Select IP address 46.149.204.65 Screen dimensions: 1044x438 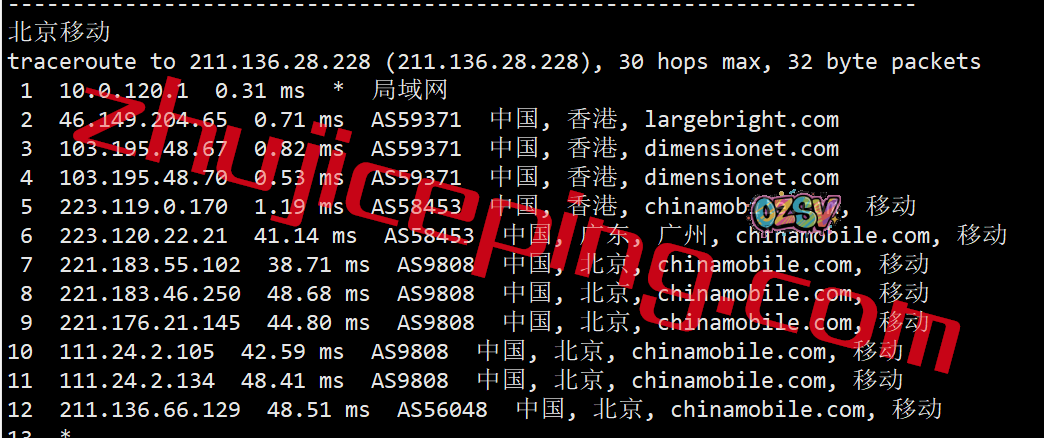coord(143,120)
